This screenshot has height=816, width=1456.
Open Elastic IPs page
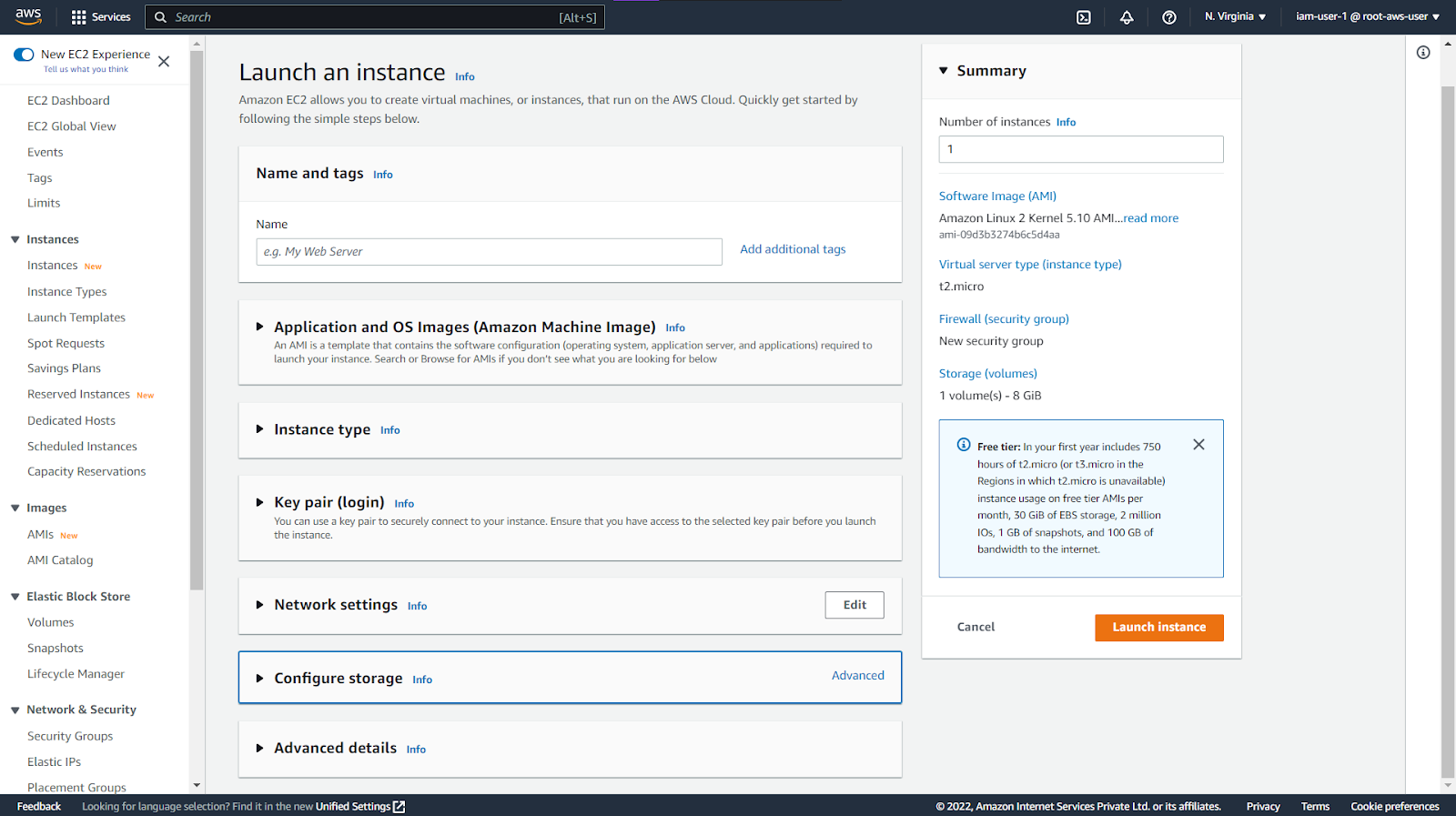point(54,762)
